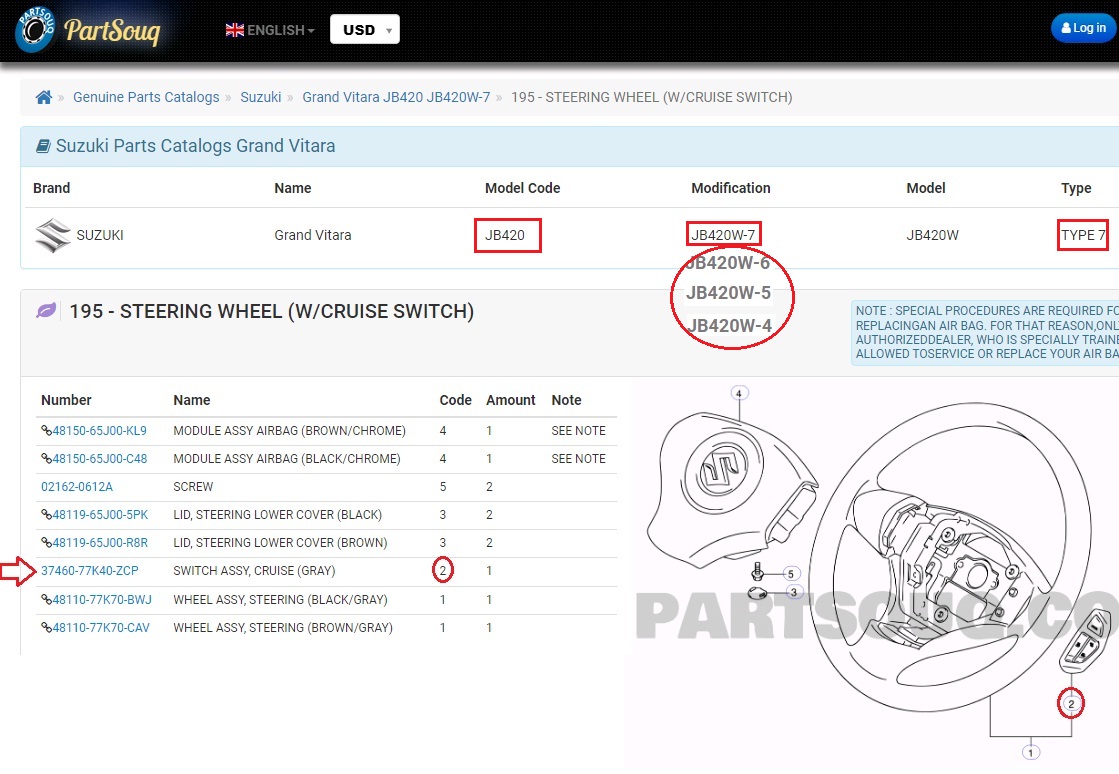Open Grand Vitara JB420 JB420W-7 breadcrumb link
1119x774 pixels.
(x=396, y=97)
